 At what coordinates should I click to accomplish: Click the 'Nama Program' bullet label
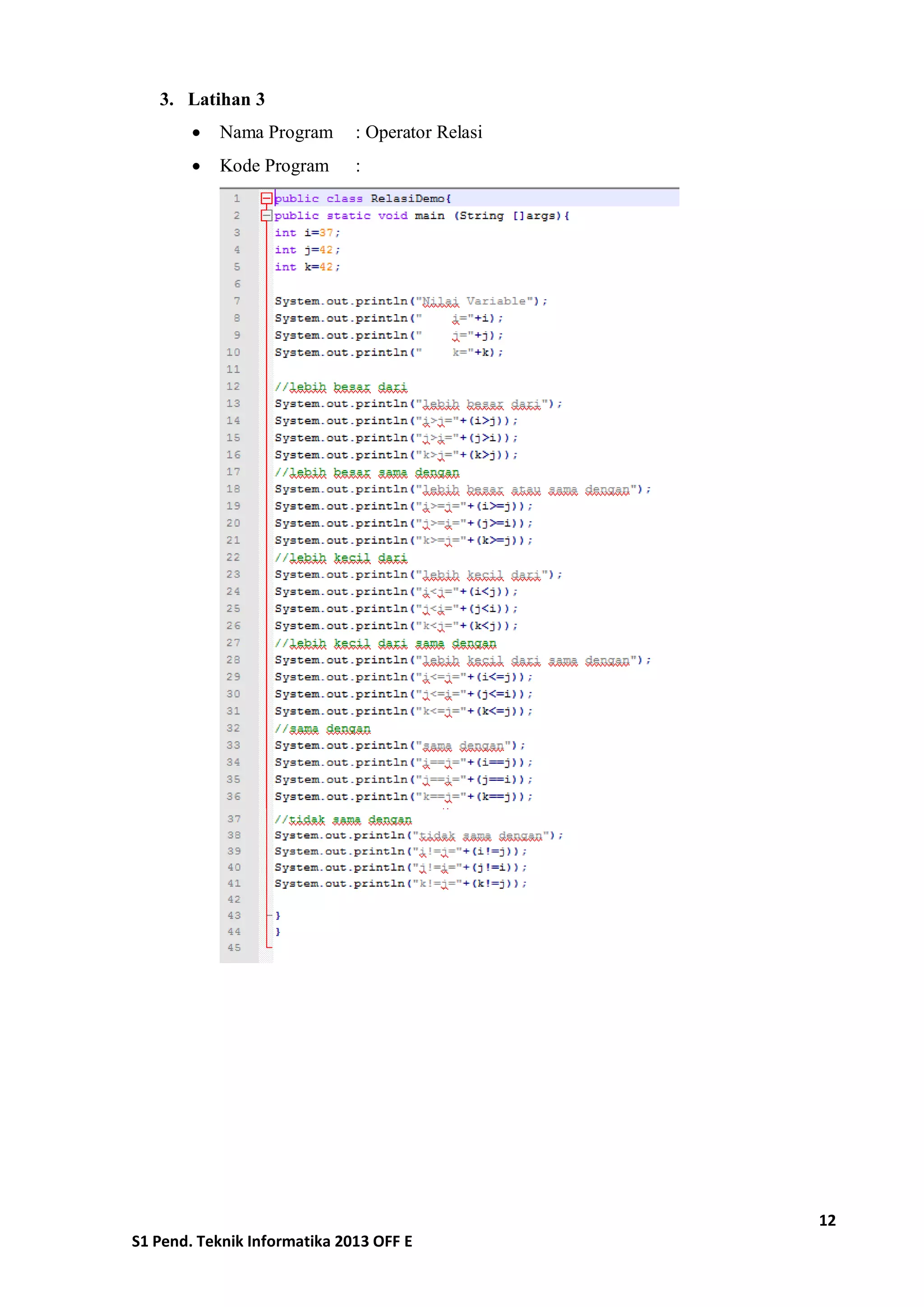276,132
